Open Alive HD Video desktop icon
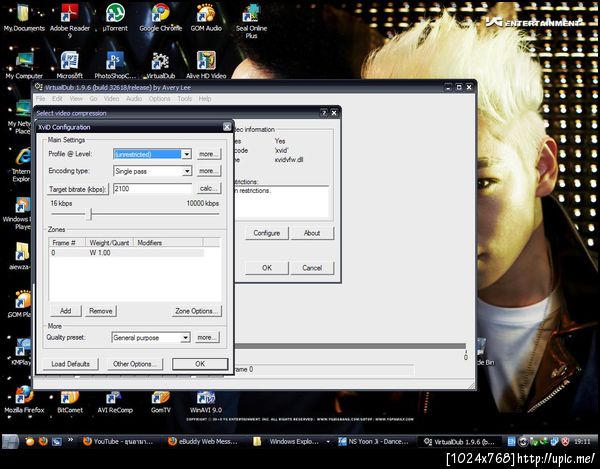The image size is (600, 469). 206,65
